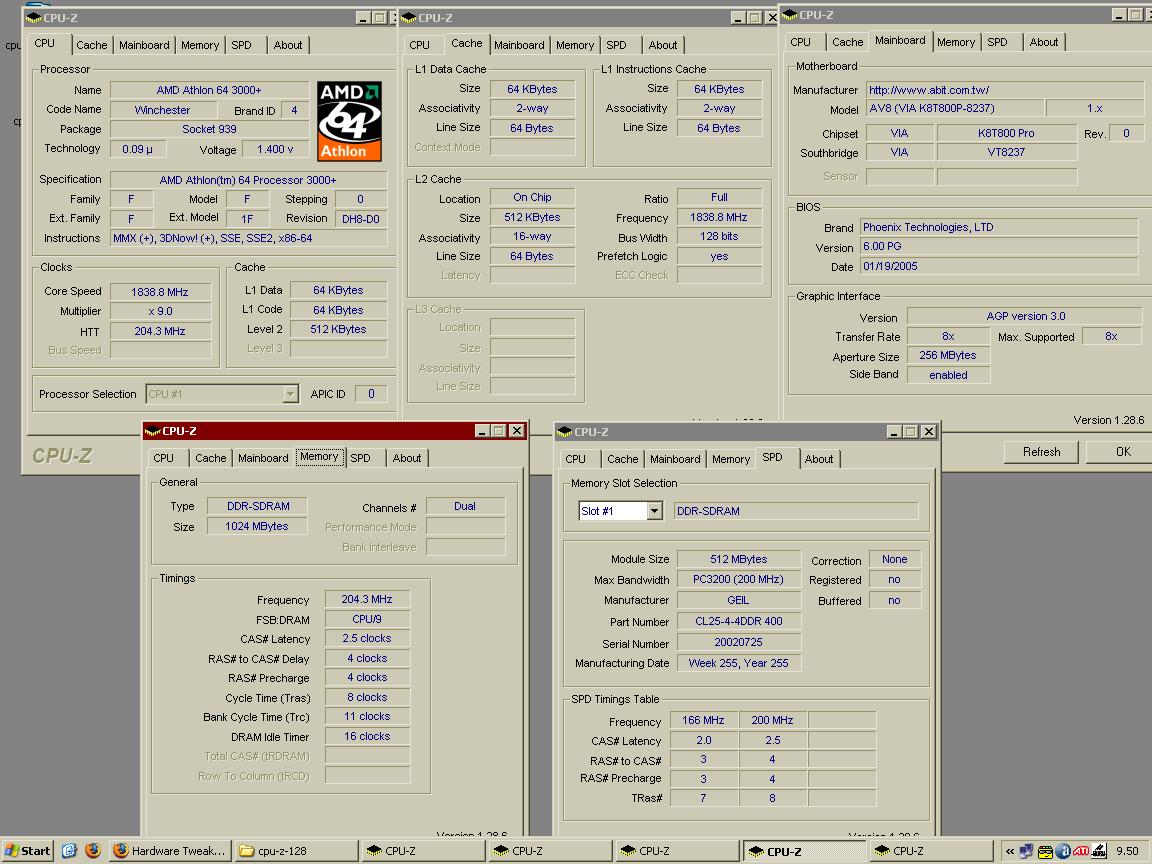The height and width of the screenshot is (864, 1152).
Task: Click the title bar icon of the Memory timings window
Action: click(x=153, y=431)
